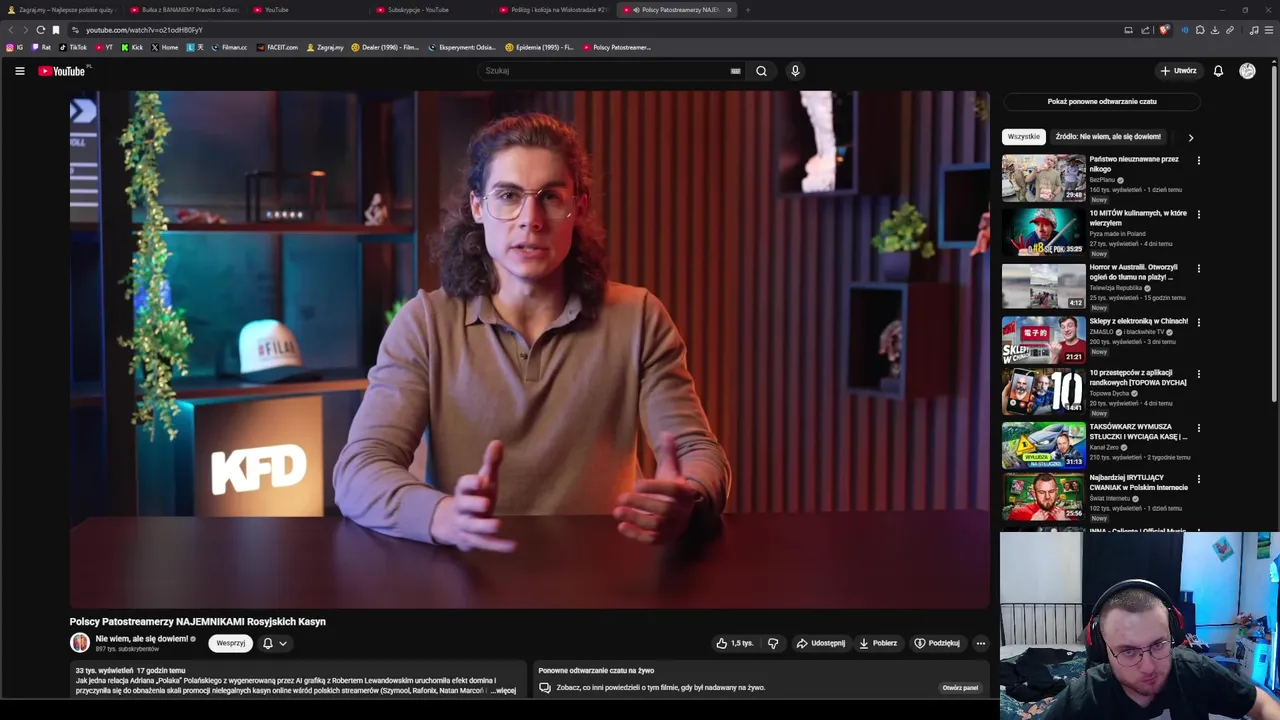Dislike the video with thumbs down
This screenshot has width=1280, height=720.
point(773,643)
